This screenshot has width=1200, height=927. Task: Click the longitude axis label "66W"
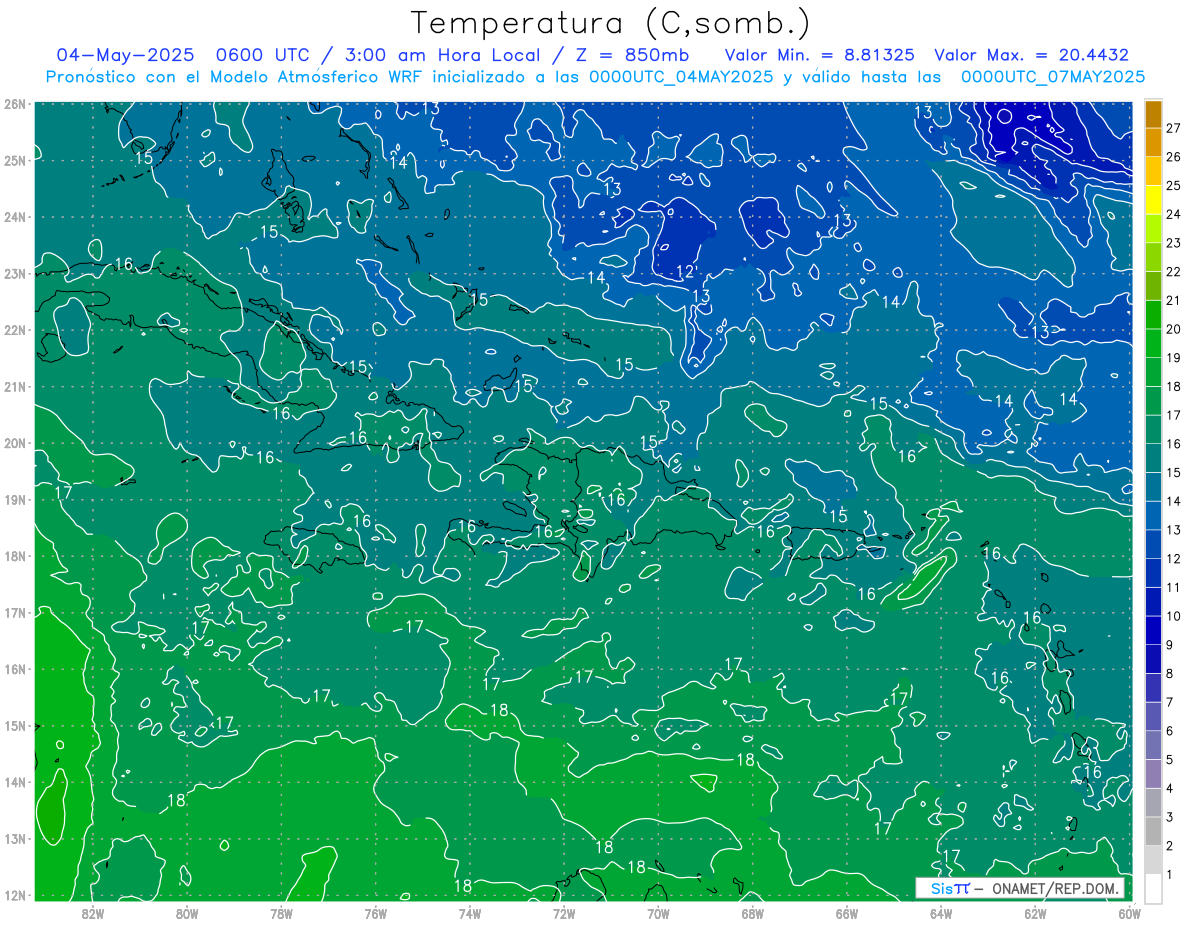coord(846,912)
